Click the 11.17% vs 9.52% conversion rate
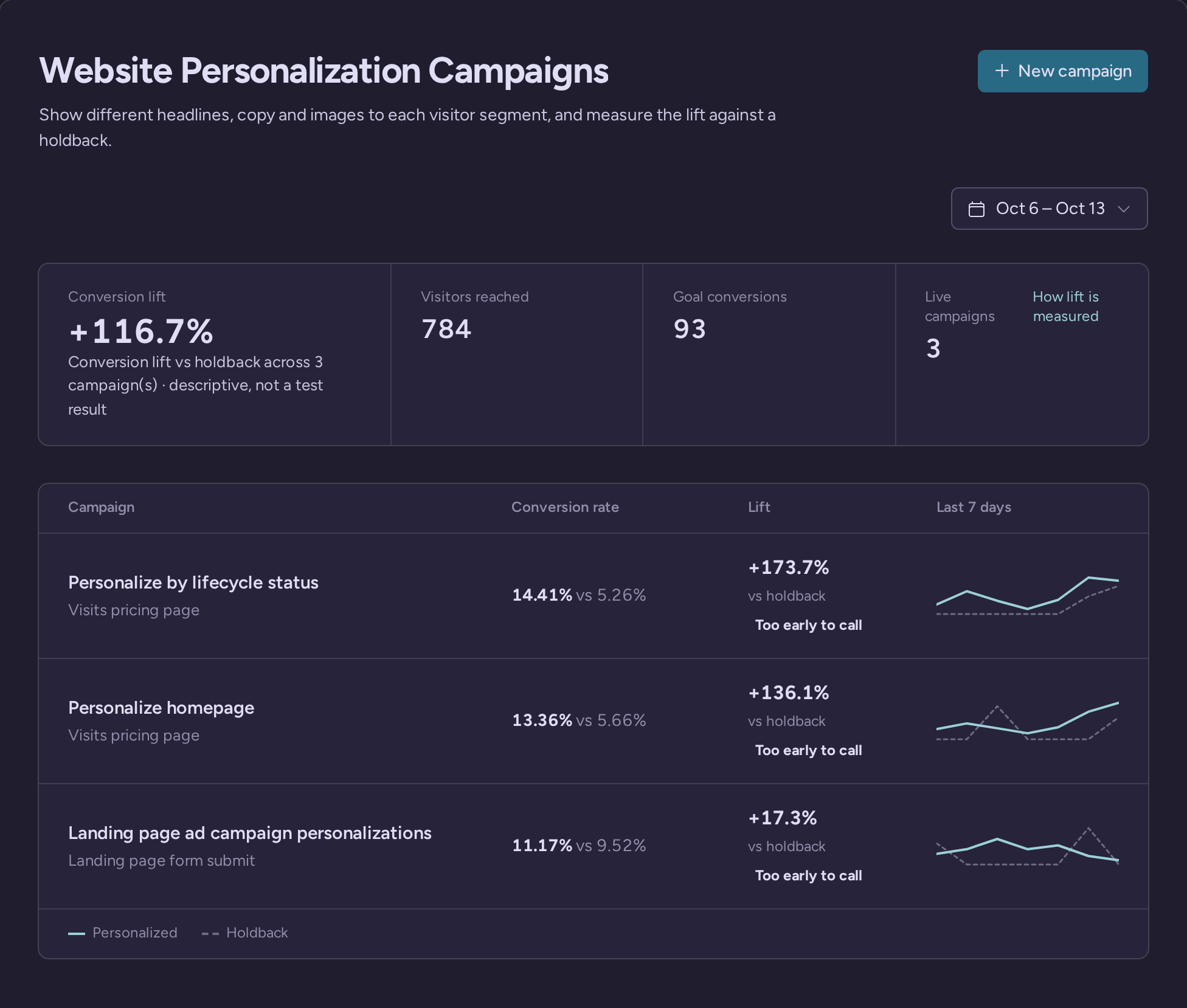1187x1008 pixels. [579, 845]
